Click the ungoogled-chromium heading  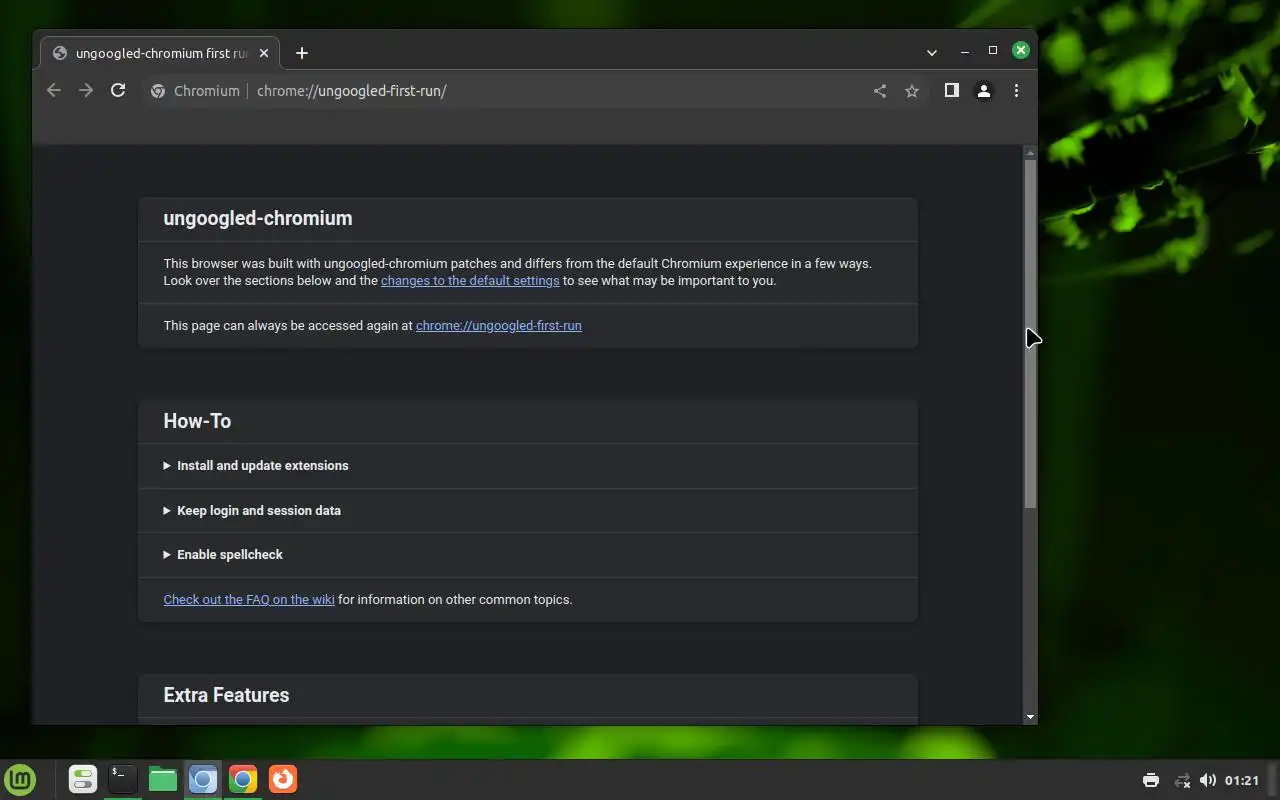click(x=258, y=218)
